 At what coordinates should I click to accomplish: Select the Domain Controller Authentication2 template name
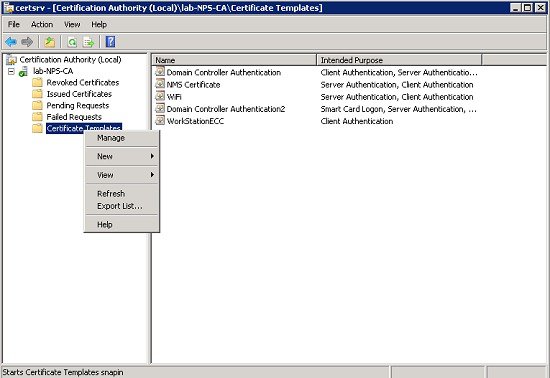[x=226, y=109]
